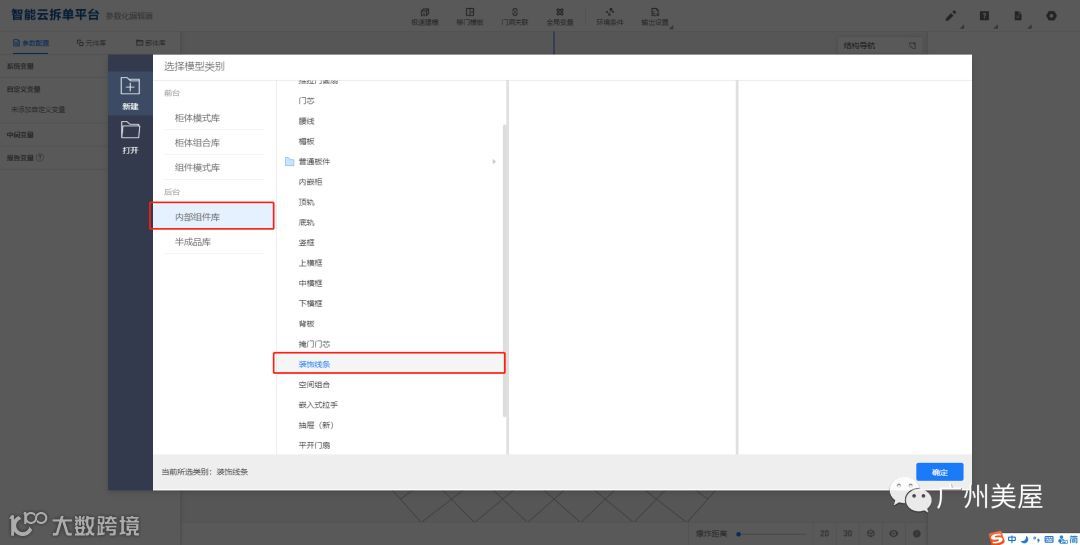Click the 全局变量 toolbar icon
Image resolution: width=1080 pixels, height=545 pixels.
560,12
